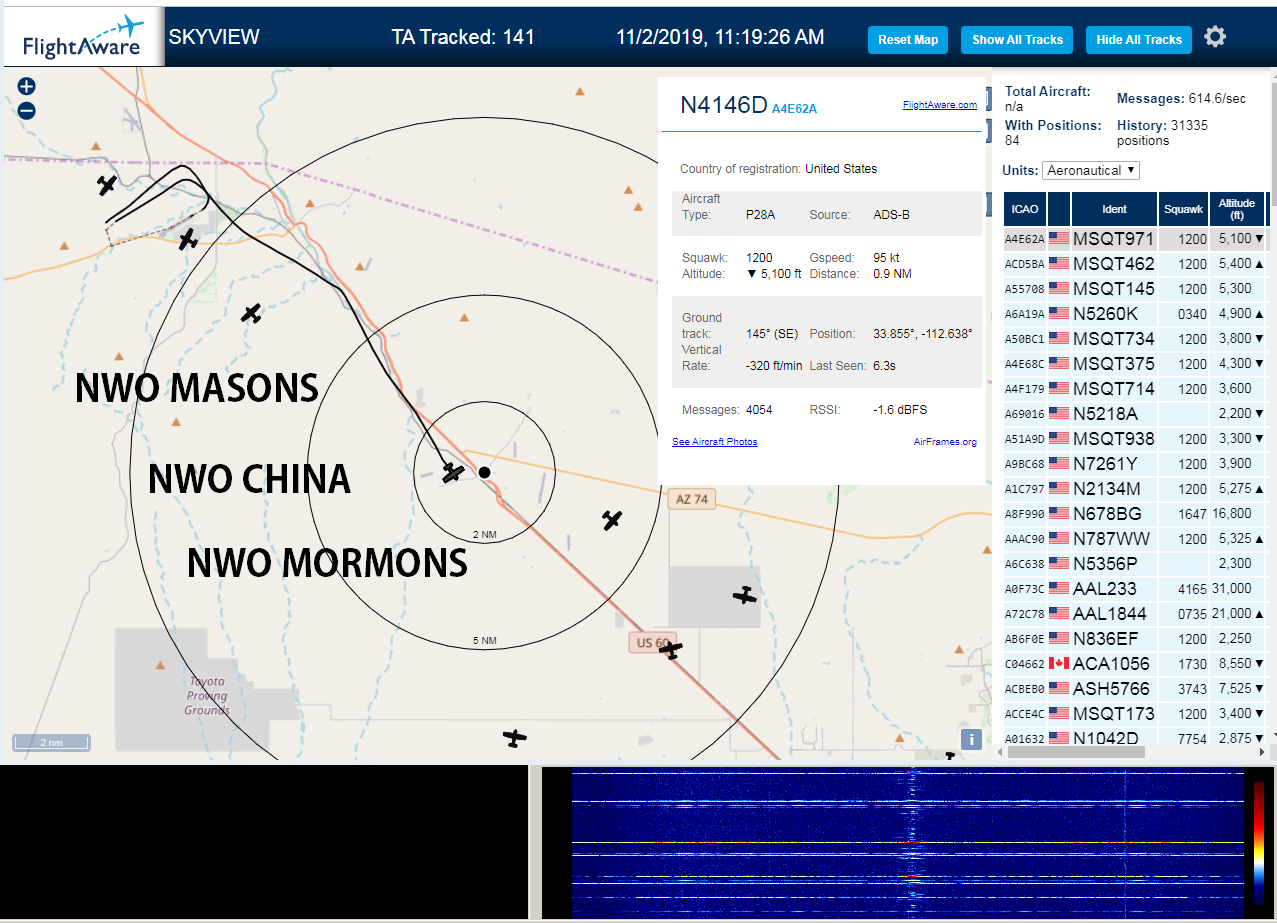Select the MSQT938 ident

pyautogui.click(x=1113, y=439)
